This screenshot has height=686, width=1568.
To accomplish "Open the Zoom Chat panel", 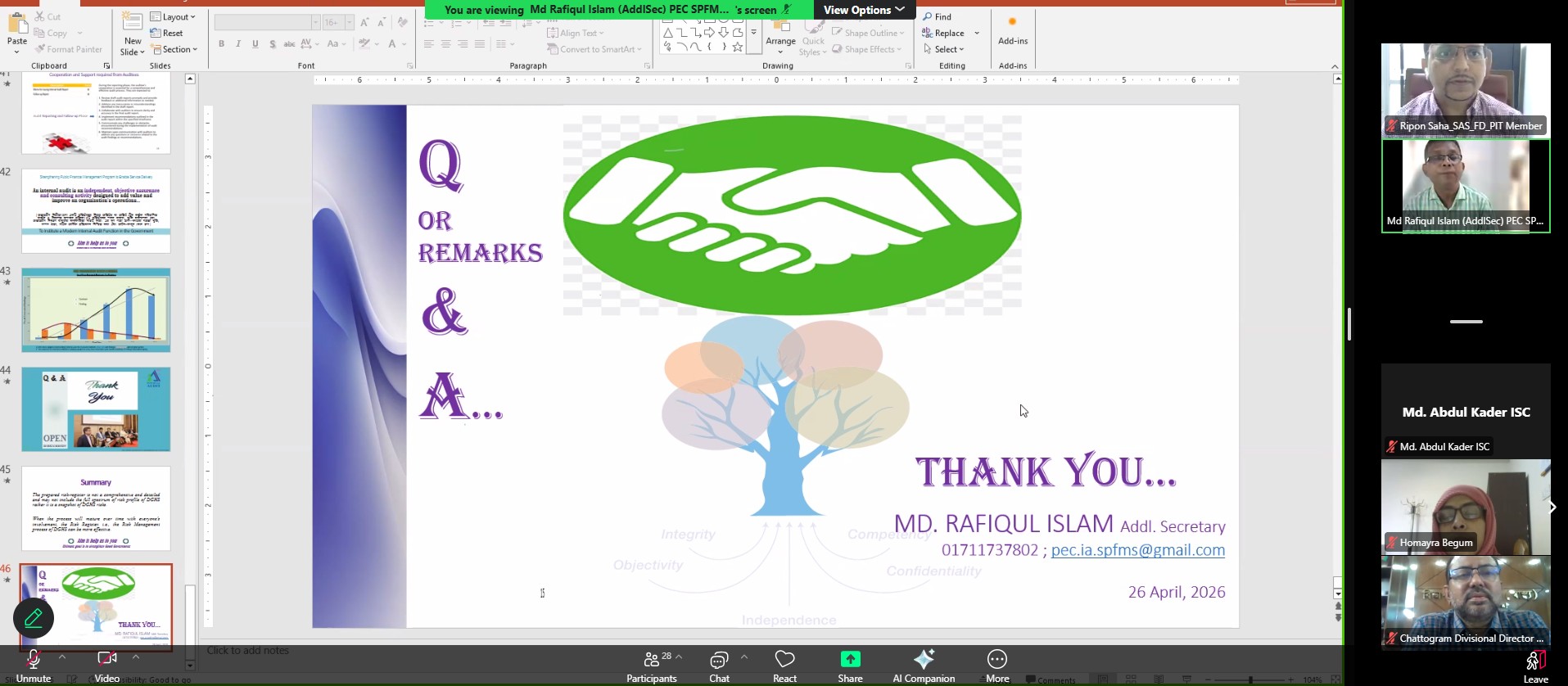I will [x=719, y=666].
